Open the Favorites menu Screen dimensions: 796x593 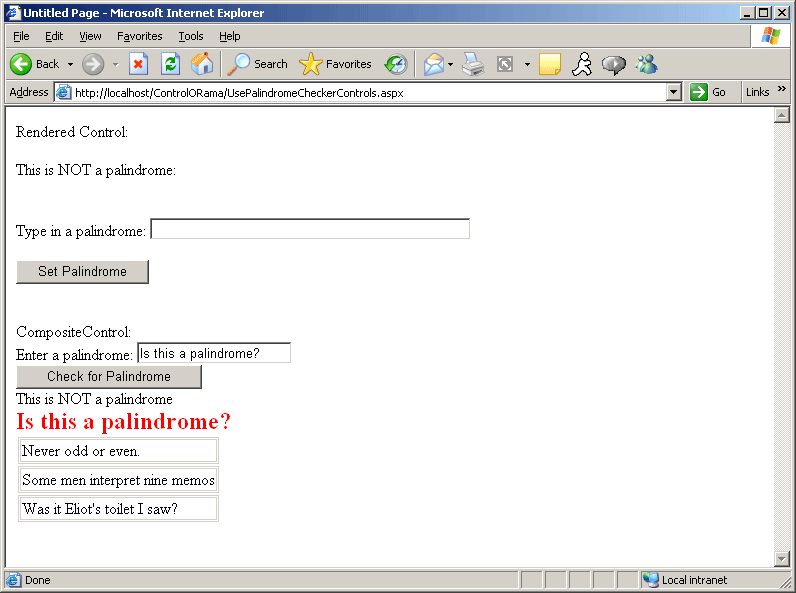140,36
